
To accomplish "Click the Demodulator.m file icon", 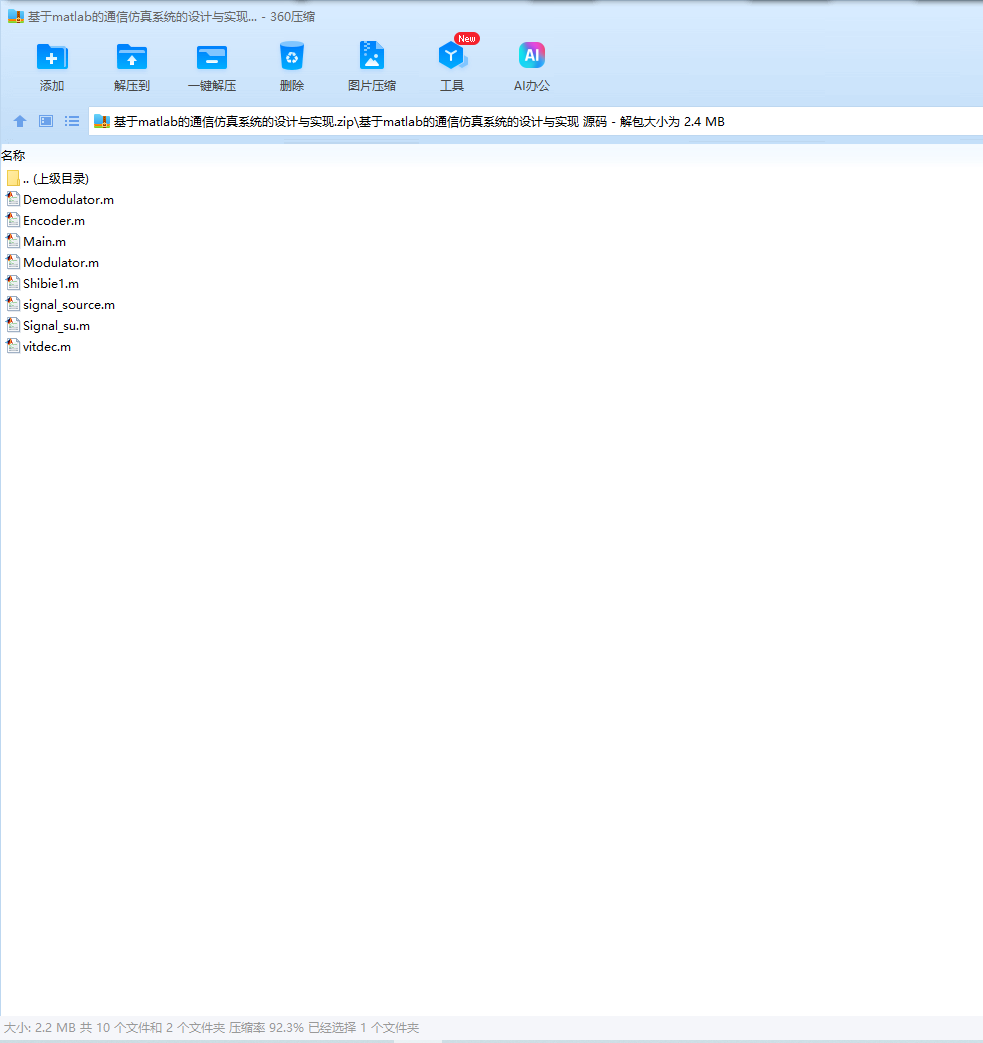I will 13,199.
